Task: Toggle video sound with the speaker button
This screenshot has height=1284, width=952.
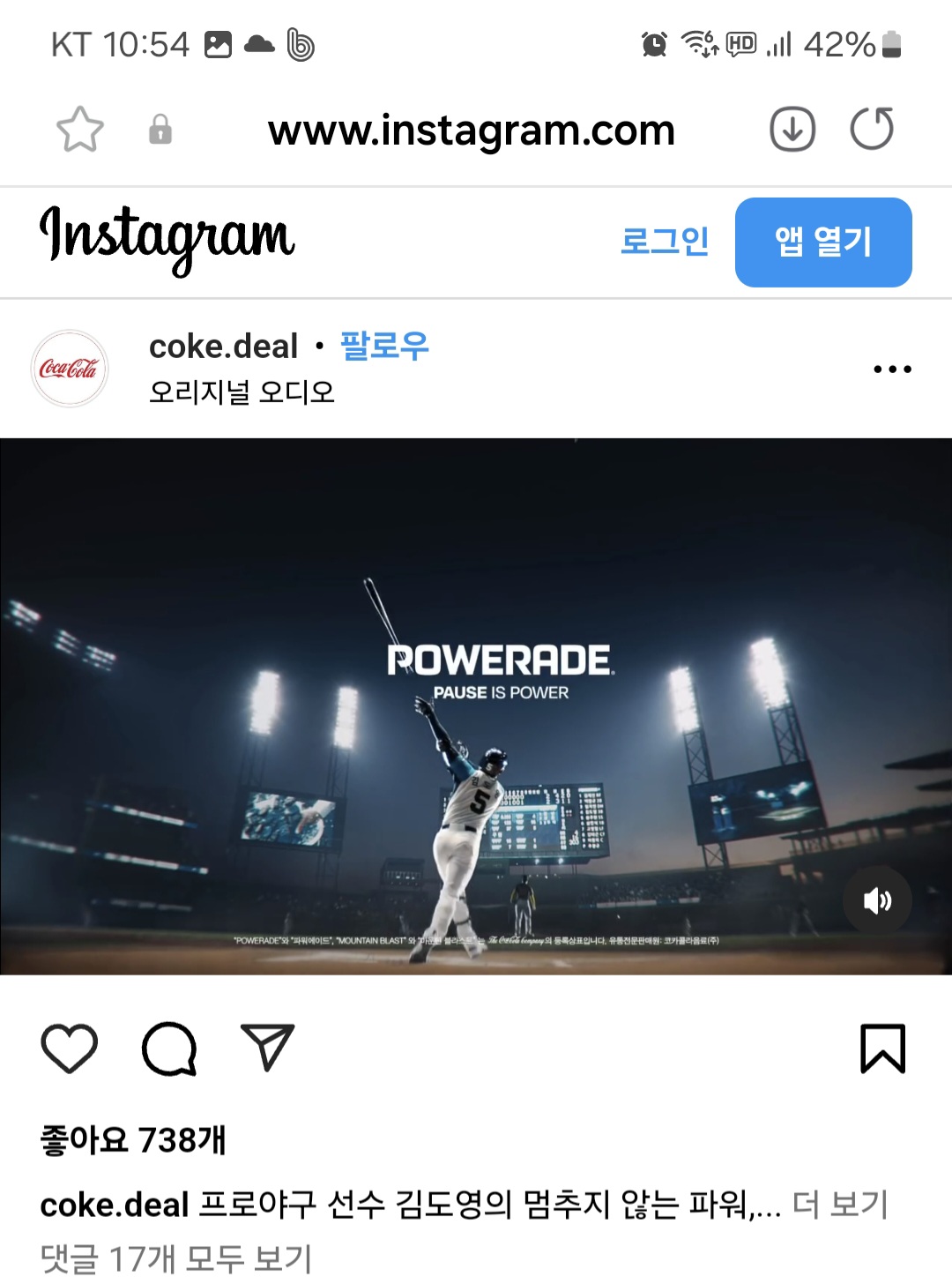Action: (877, 900)
